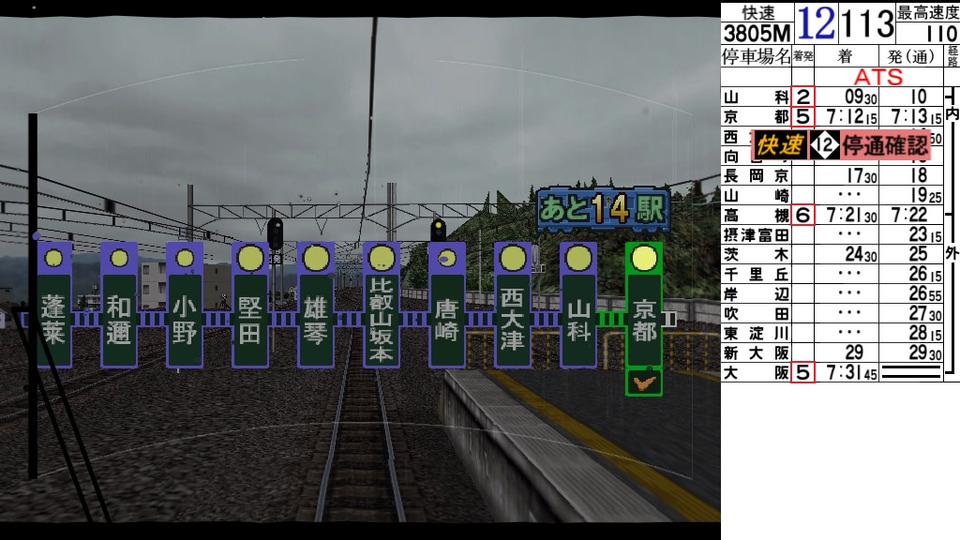Click the 千里丘 timetable row name
The width and height of the screenshot is (960, 540).
(756, 274)
